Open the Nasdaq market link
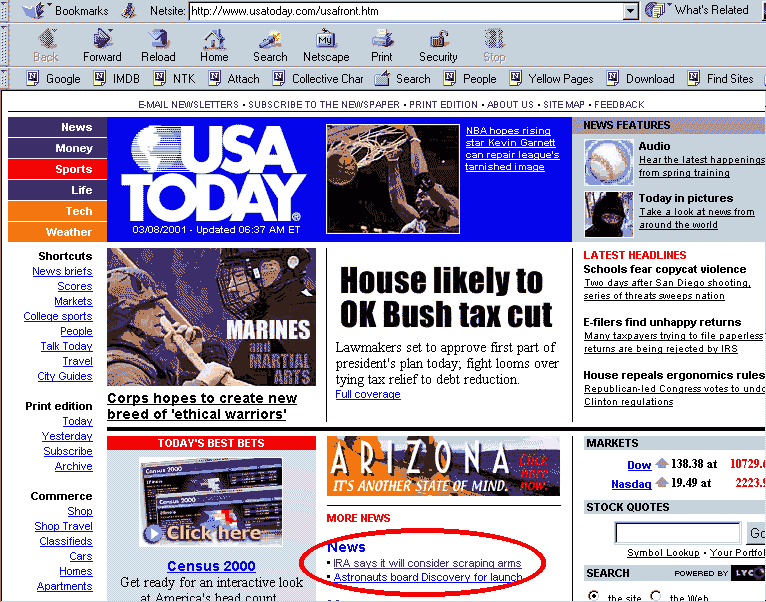Screen dimensions: 766x602 pos(631,484)
